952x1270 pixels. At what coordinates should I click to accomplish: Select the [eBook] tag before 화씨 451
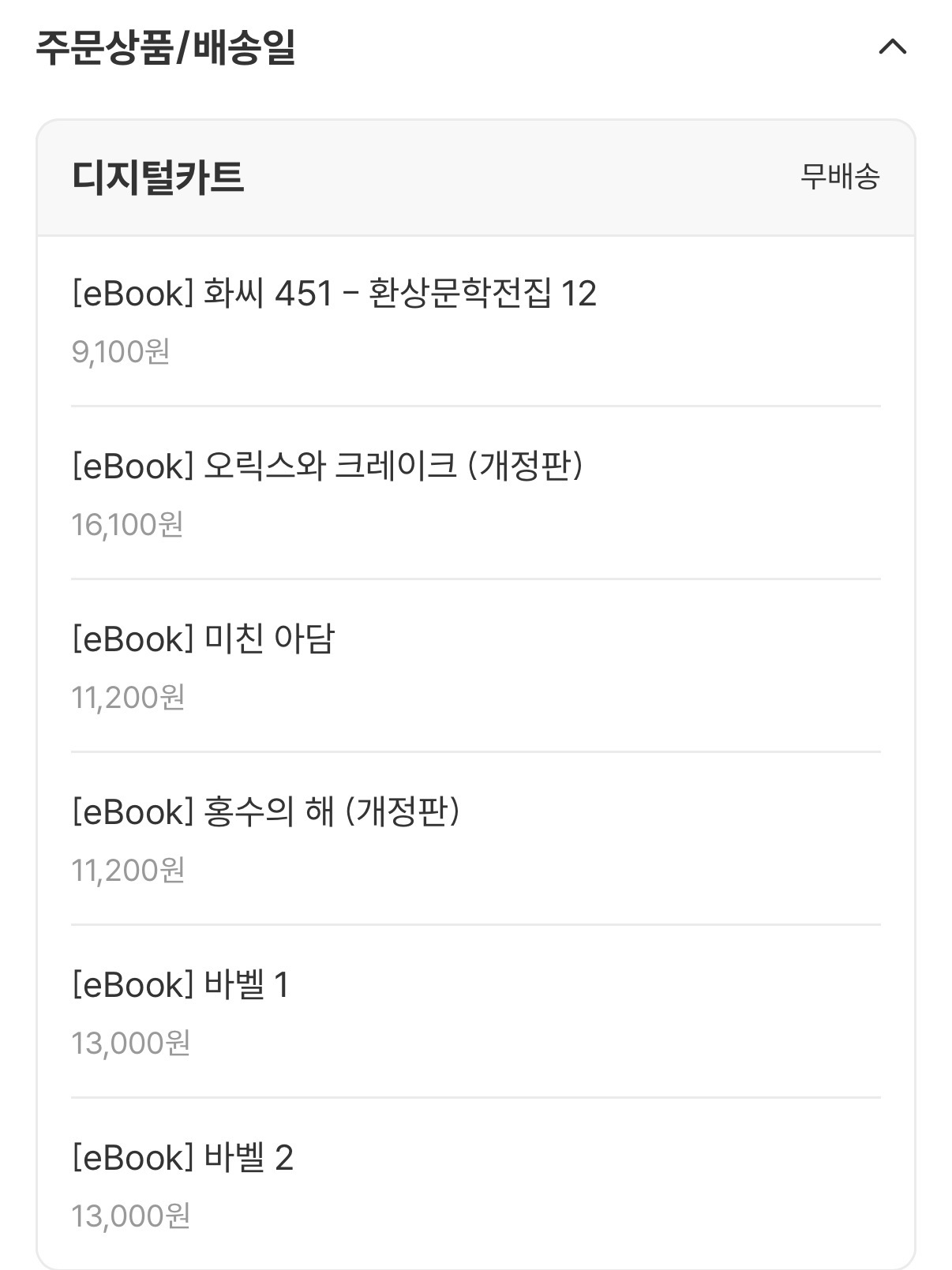click(x=133, y=294)
